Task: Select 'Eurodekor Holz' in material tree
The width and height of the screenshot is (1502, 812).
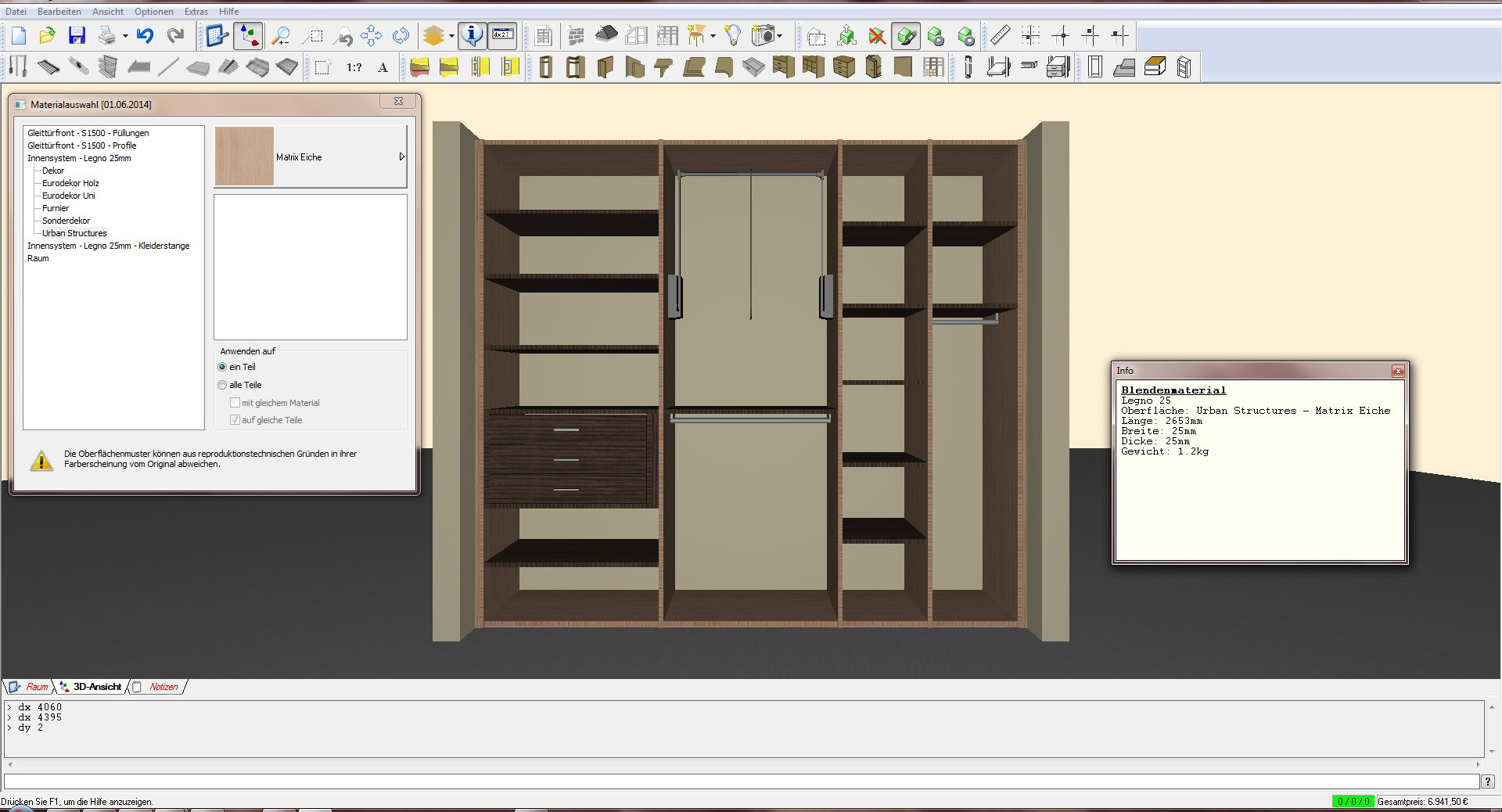Action: pyautogui.click(x=70, y=183)
